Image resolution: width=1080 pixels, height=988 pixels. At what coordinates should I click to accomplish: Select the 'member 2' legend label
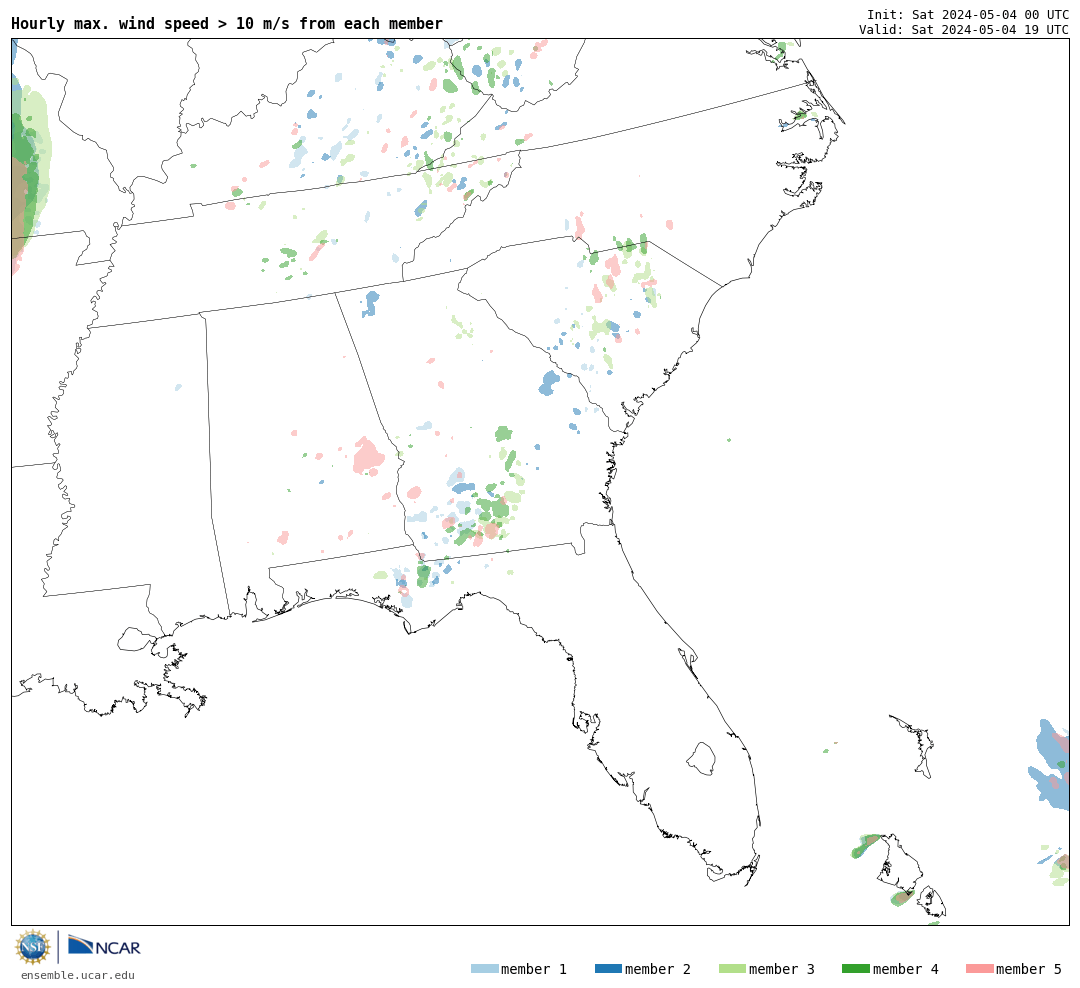658,969
